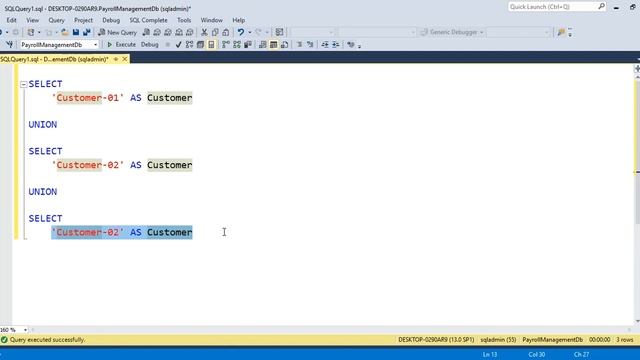Open the Query menu
The height and width of the screenshot is (360, 640).
coord(56,20)
